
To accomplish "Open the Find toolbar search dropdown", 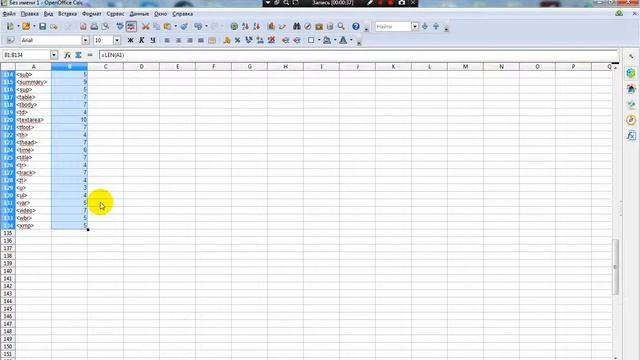I will pyautogui.click(x=415, y=27).
